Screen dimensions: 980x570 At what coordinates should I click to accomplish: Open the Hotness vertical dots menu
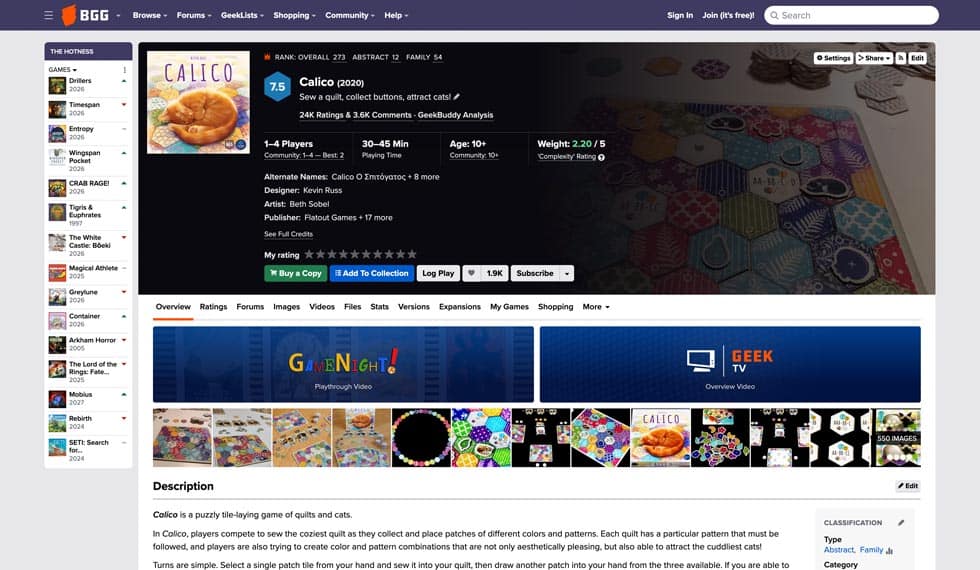pyautogui.click(x=124, y=70)
